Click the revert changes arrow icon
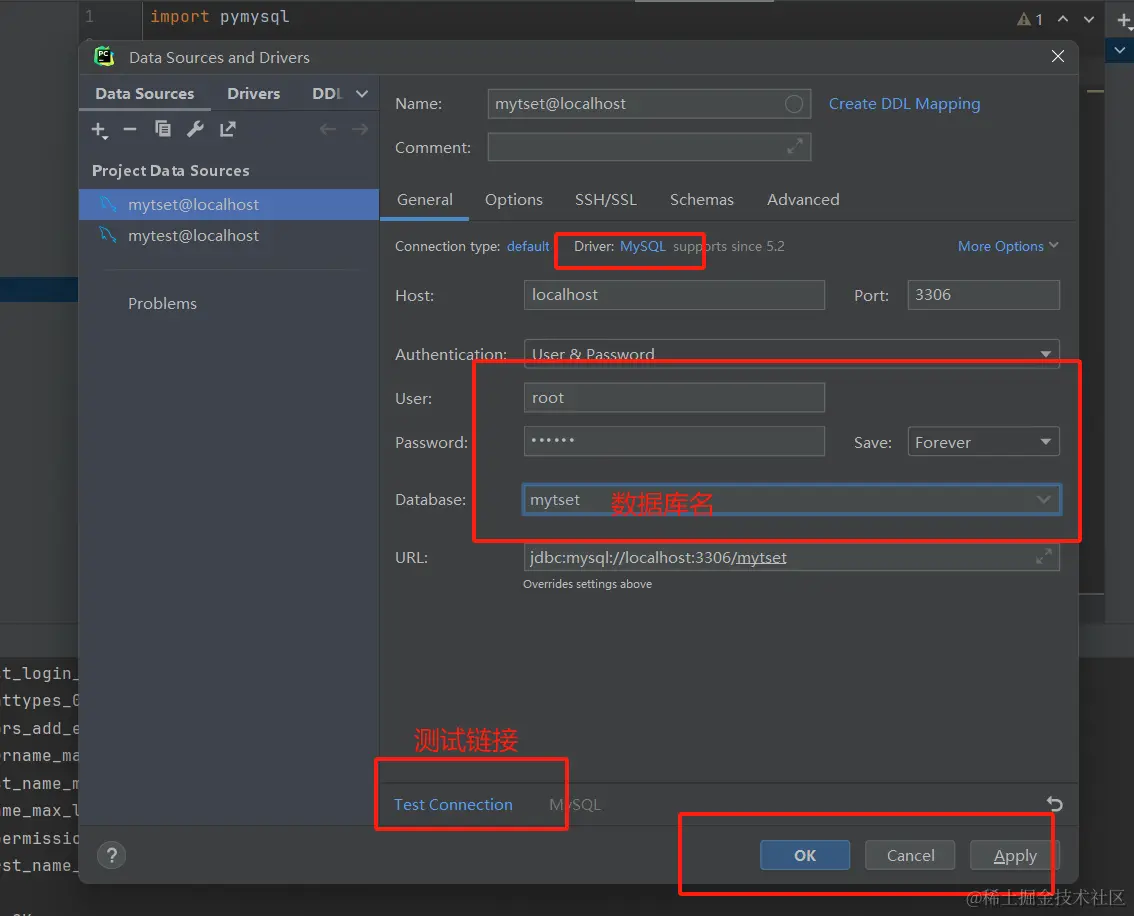The image size is (1134, 916). (1054, 804)
